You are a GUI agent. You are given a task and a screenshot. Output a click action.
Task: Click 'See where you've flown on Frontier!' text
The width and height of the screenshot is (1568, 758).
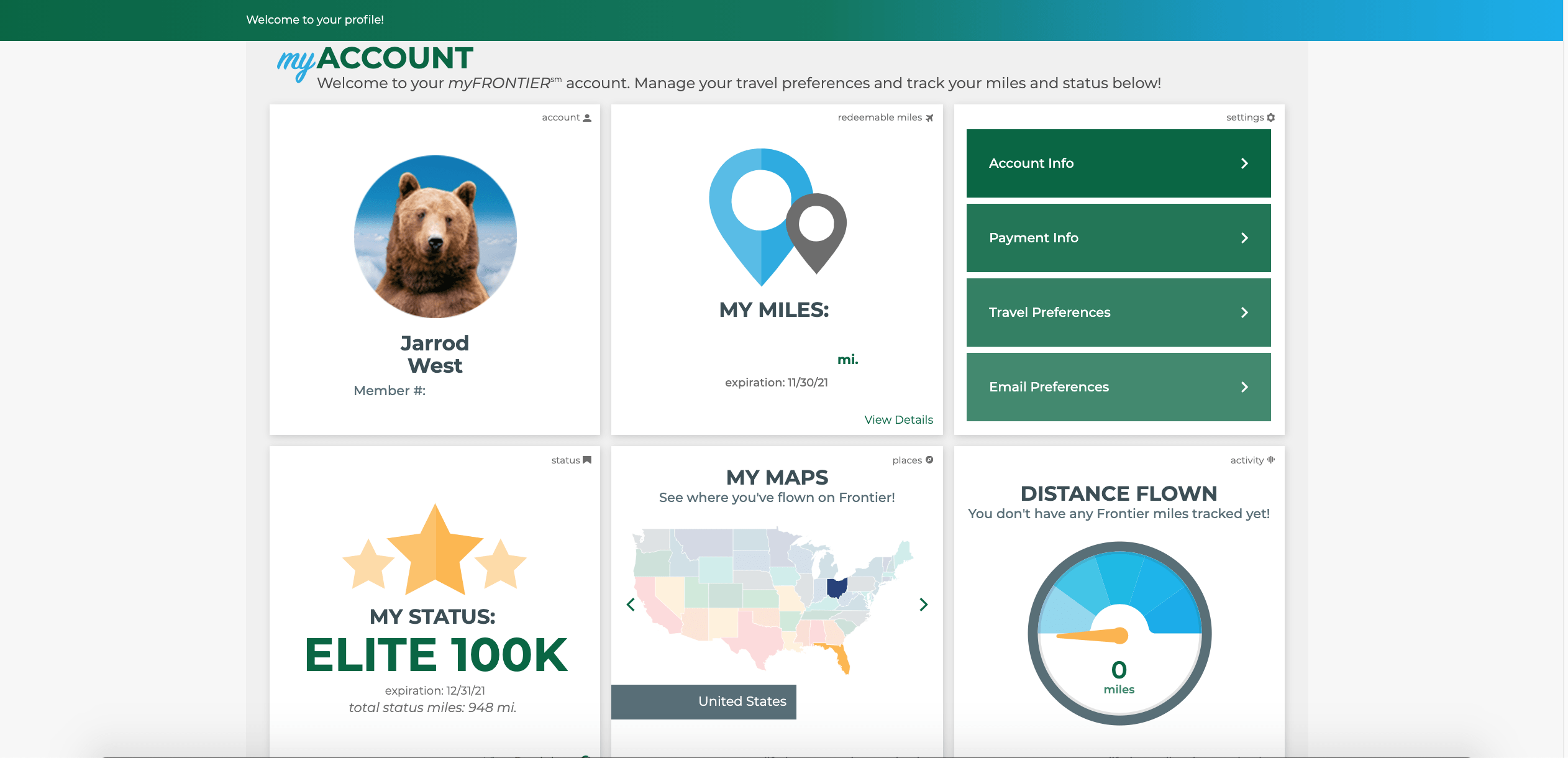coord(777,498)
